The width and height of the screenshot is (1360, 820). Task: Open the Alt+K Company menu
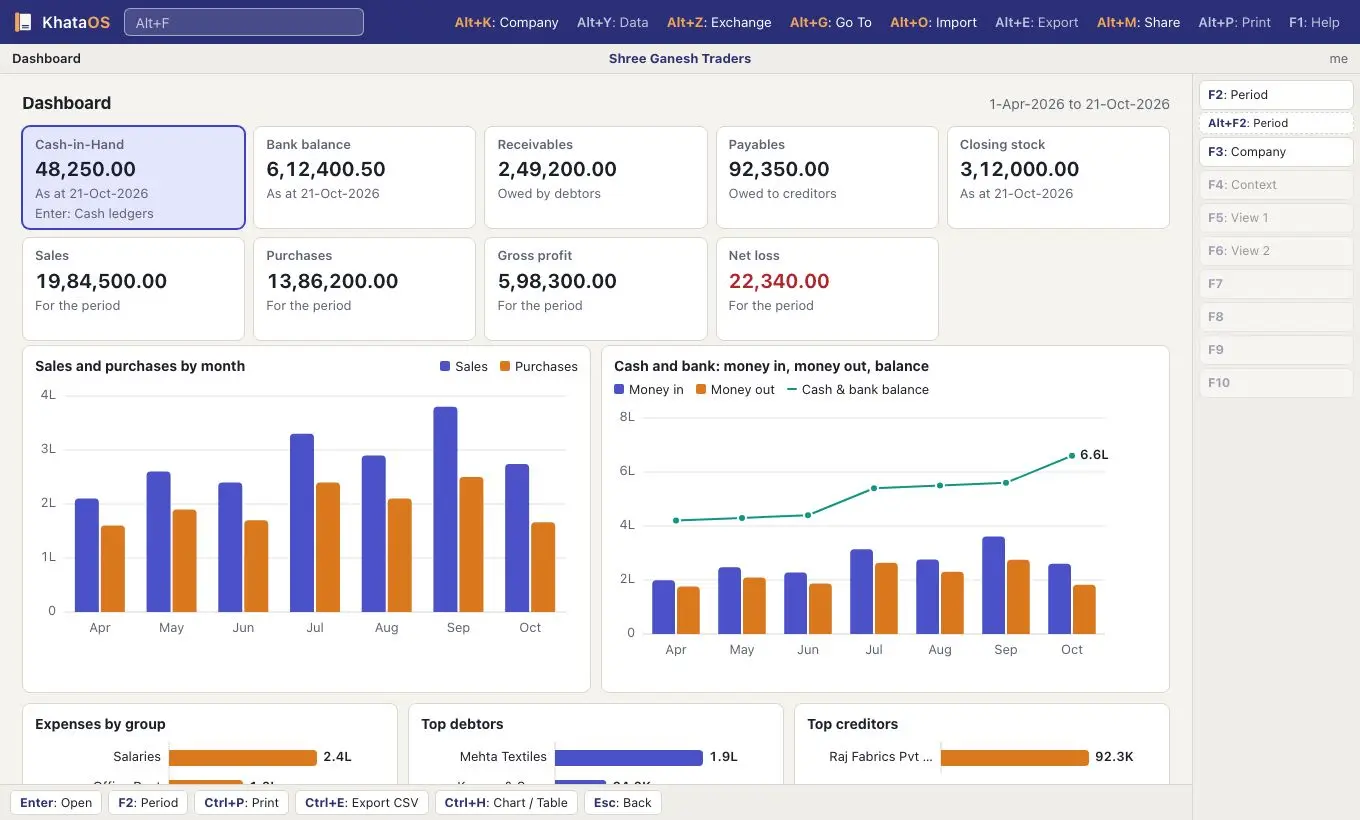tap(506, 22)
